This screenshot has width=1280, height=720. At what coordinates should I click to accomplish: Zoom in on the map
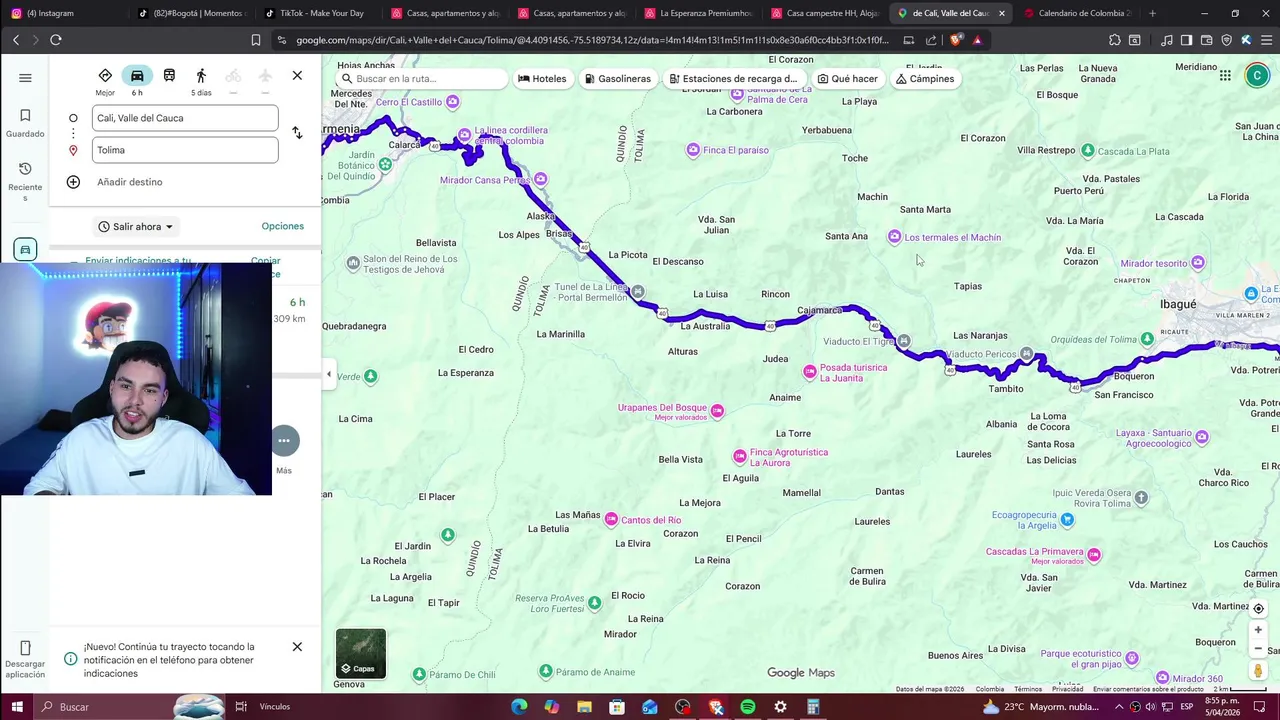(x=1258, y=630)
